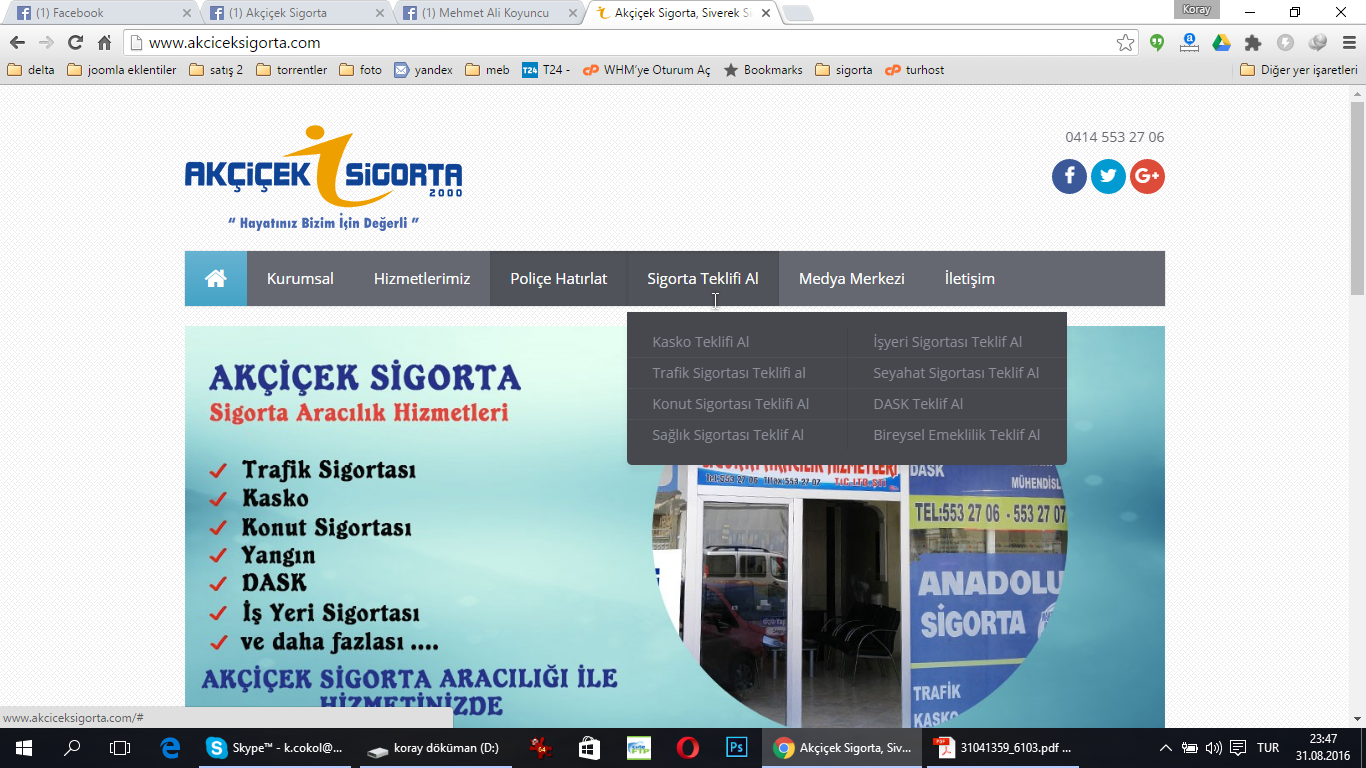
Task: Open the joomla eklentiler bookmarks folder
Action: coord(121,70)
